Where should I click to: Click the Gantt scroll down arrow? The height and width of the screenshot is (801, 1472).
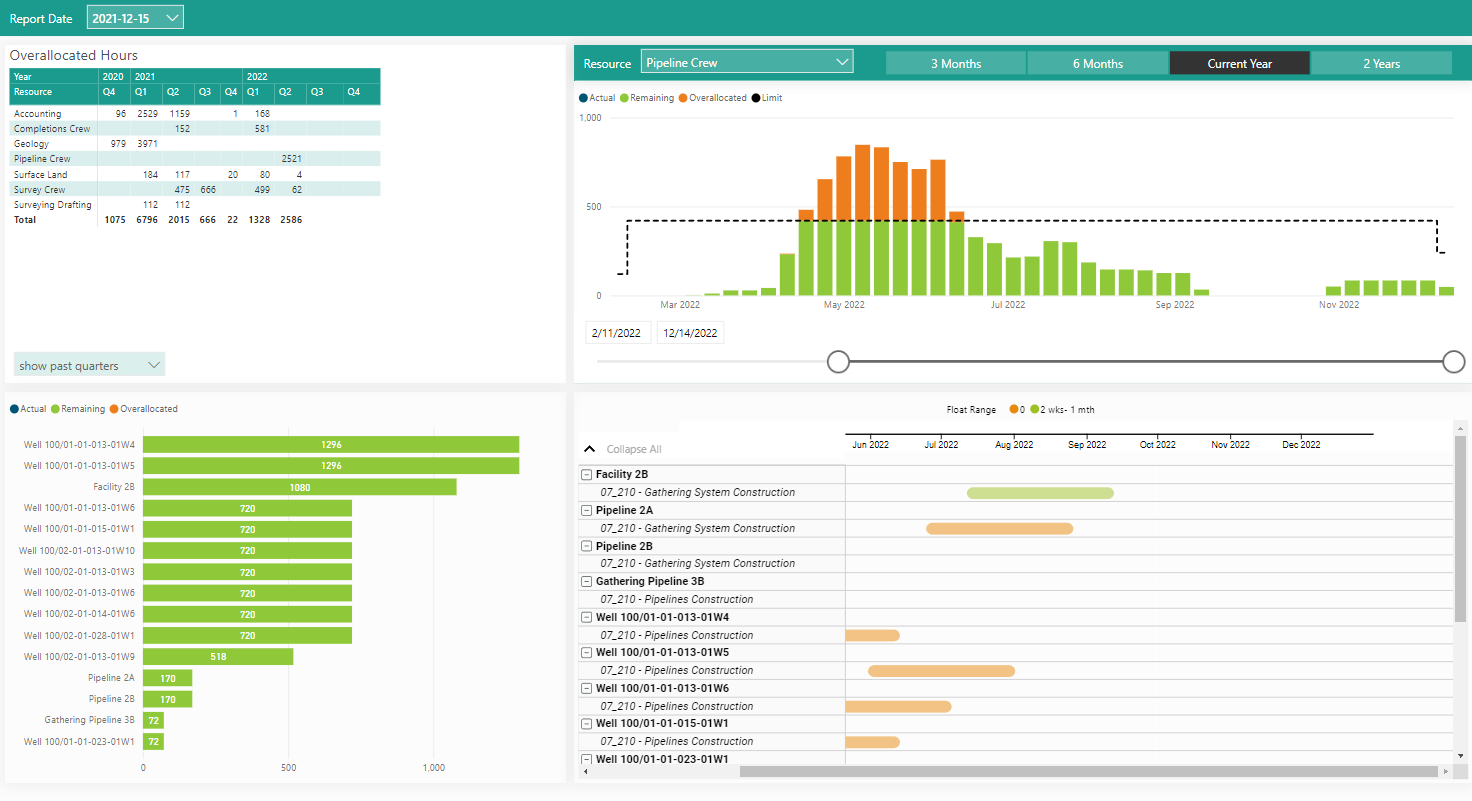pyautogui.click(x=1460, y=755)
